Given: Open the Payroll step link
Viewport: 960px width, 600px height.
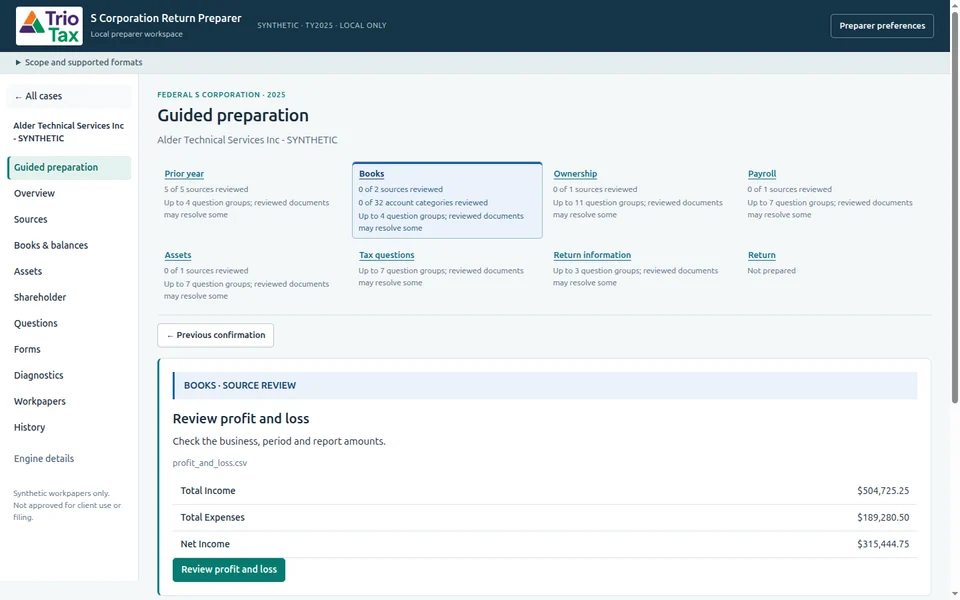Looking at the screenshot, I should [762, 174].
